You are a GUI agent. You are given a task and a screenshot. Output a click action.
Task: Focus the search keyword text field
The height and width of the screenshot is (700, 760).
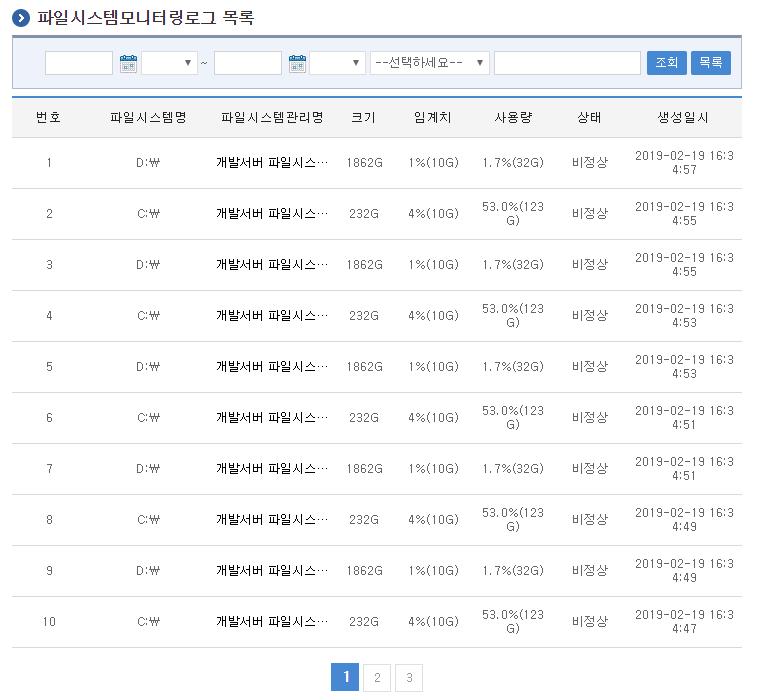click(567, 63)
